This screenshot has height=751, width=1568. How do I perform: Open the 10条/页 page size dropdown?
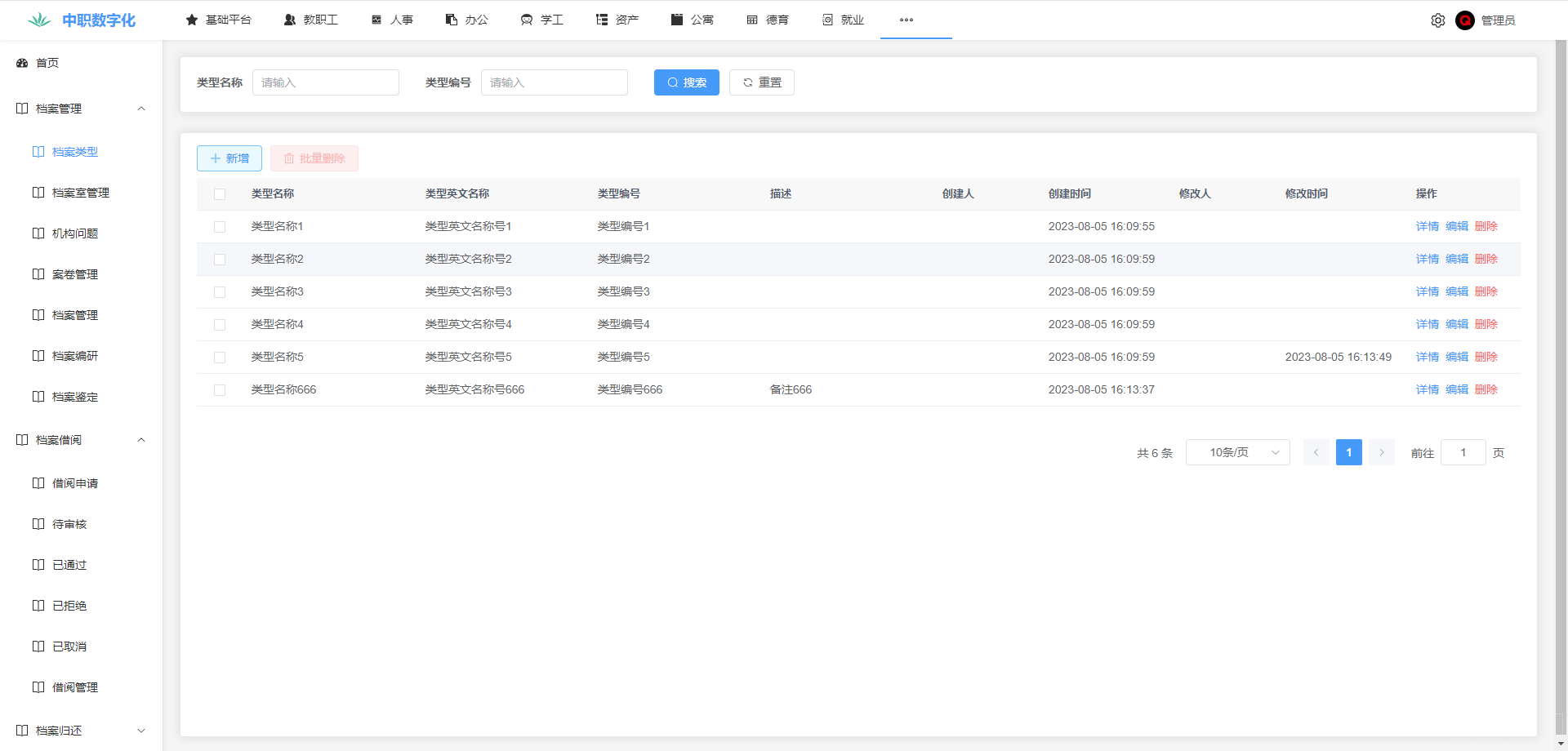(1237, 452)
